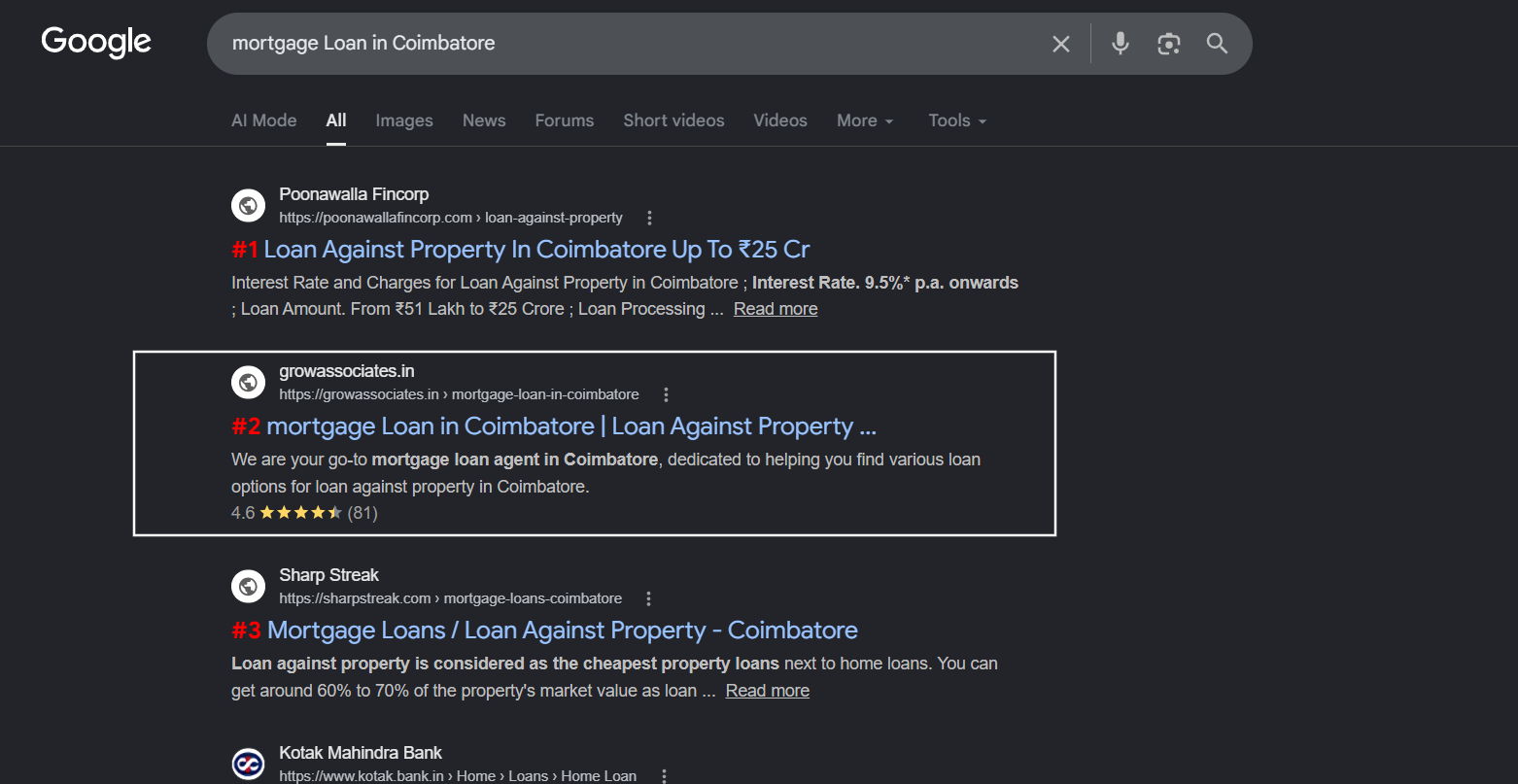Switch to Short videos tab

point(673,120)
